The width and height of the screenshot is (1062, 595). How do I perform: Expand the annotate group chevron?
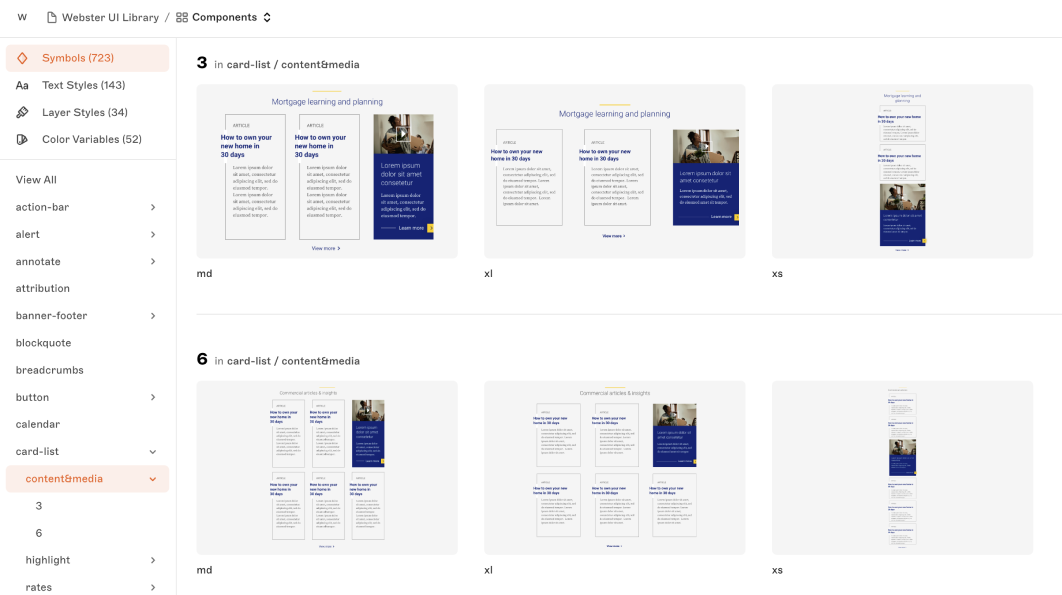click(153, 262)
